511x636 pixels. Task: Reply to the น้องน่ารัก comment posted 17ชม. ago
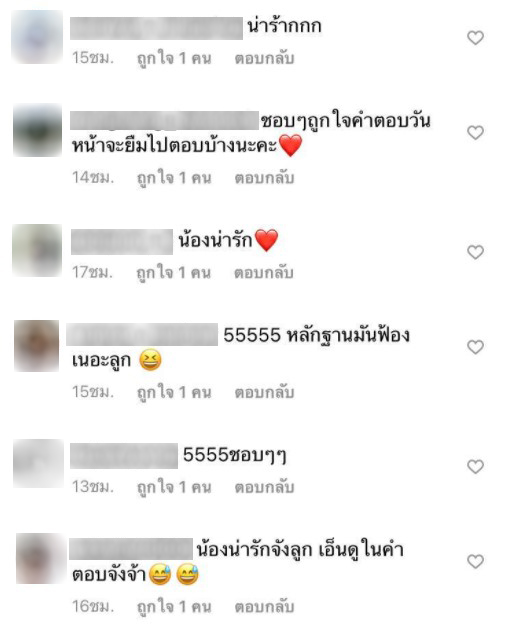(x=264, y=273)
